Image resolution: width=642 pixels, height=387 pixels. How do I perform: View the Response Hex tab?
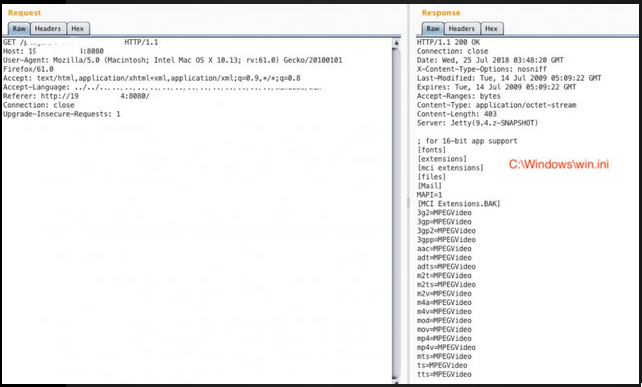click(x=491, y=29)
